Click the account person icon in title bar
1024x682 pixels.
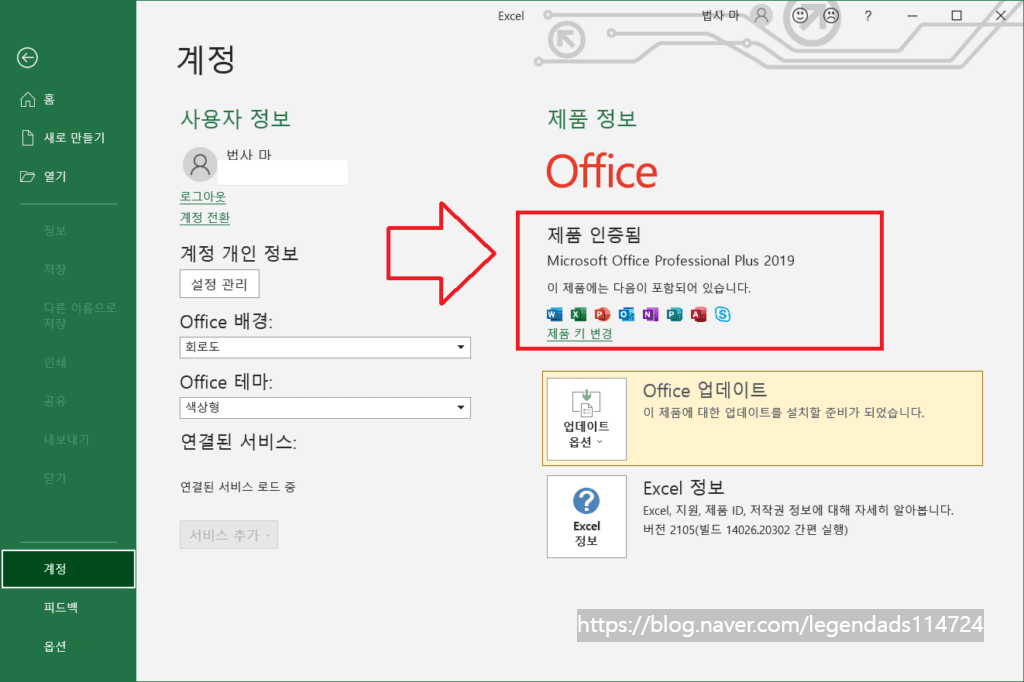[x=761, y=15]
